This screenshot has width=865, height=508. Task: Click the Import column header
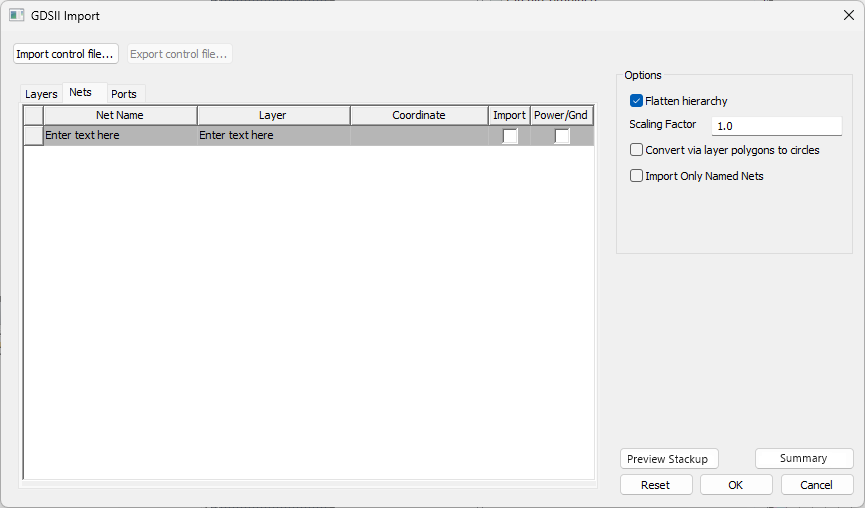click(x=509, y=115)
